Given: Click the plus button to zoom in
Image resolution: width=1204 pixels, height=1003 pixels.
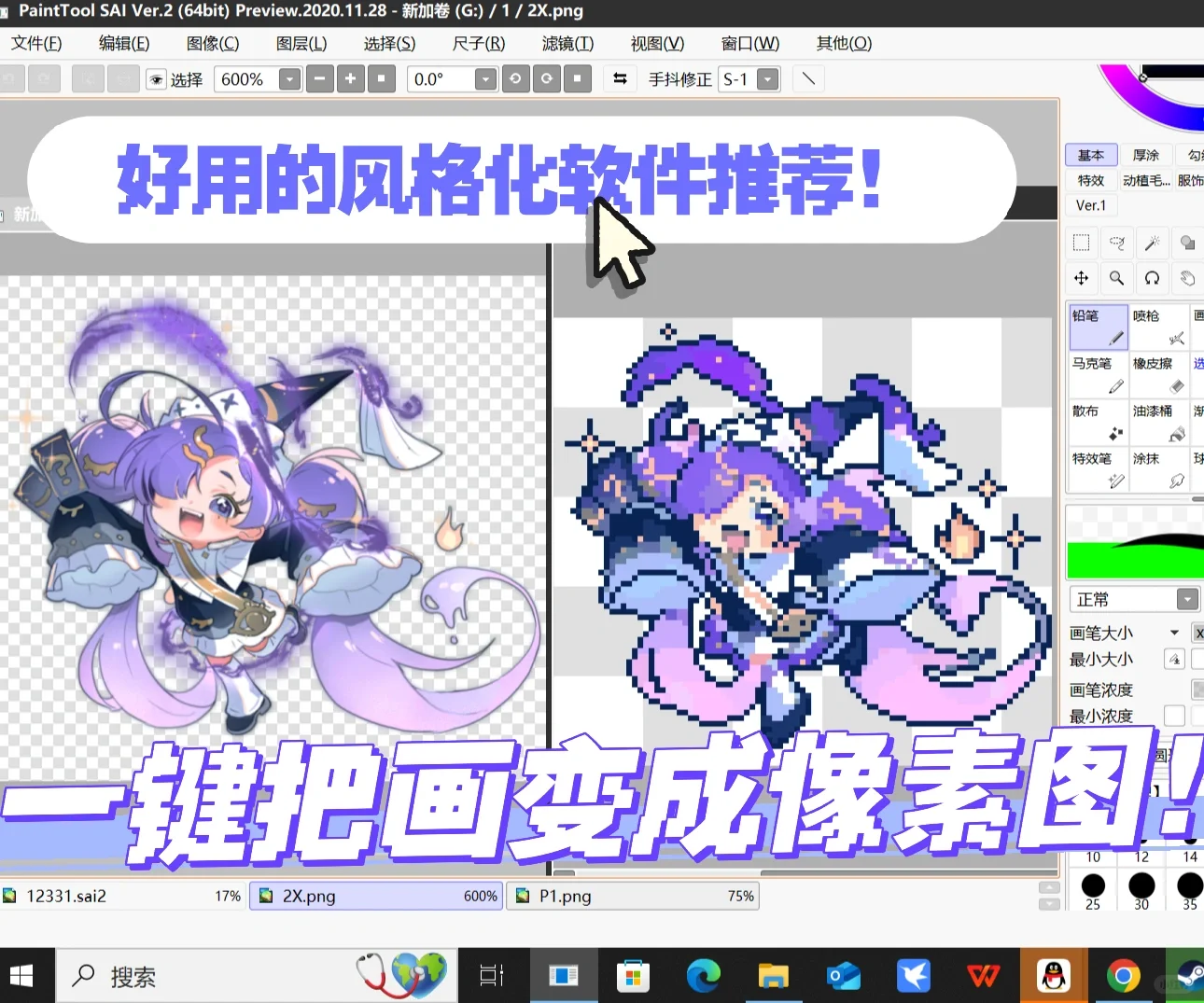Looking at the screenshot, I should 350,79.
